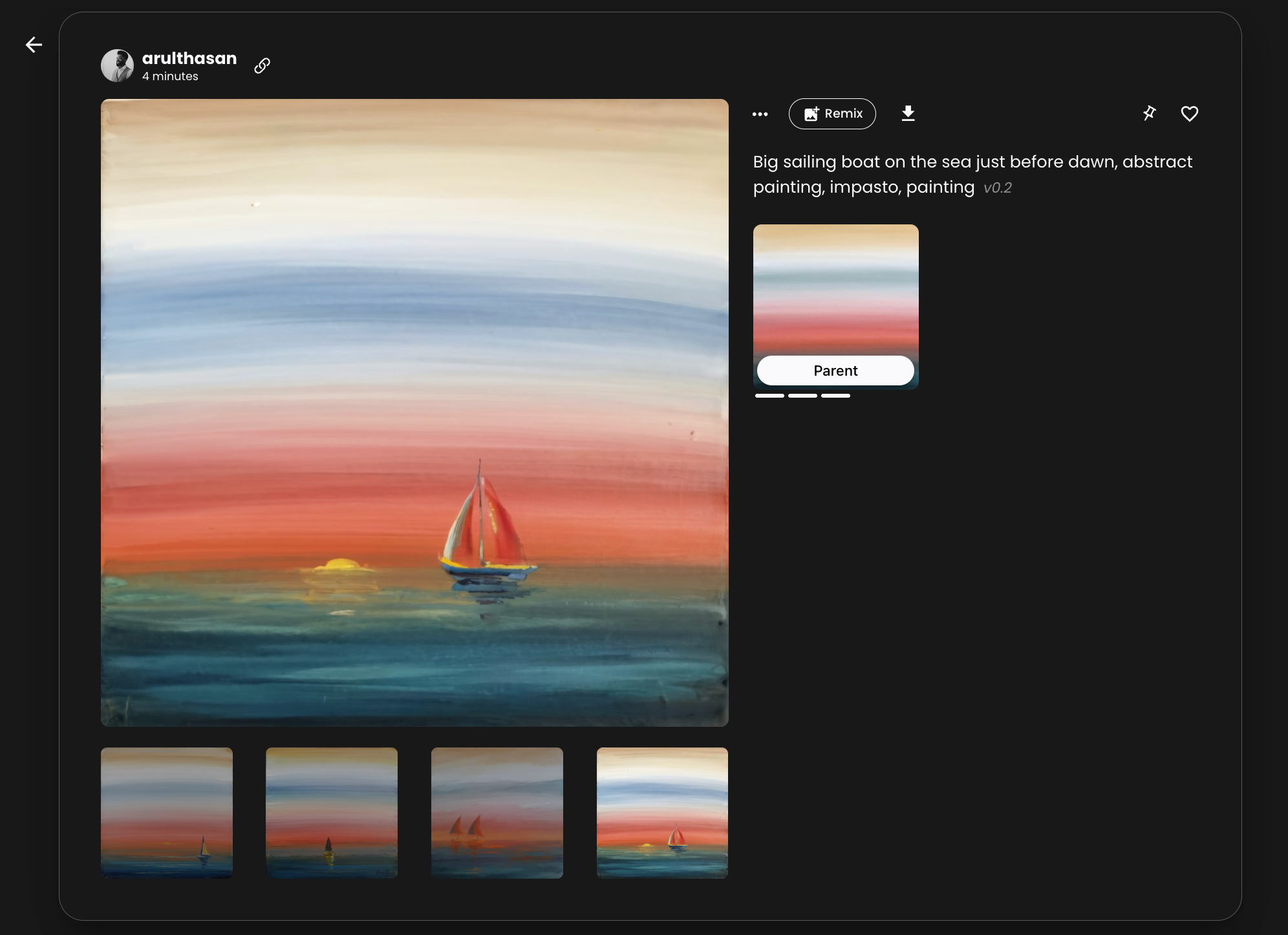
Task: Select the first carousel indicator bar
Action: point(769,395)
